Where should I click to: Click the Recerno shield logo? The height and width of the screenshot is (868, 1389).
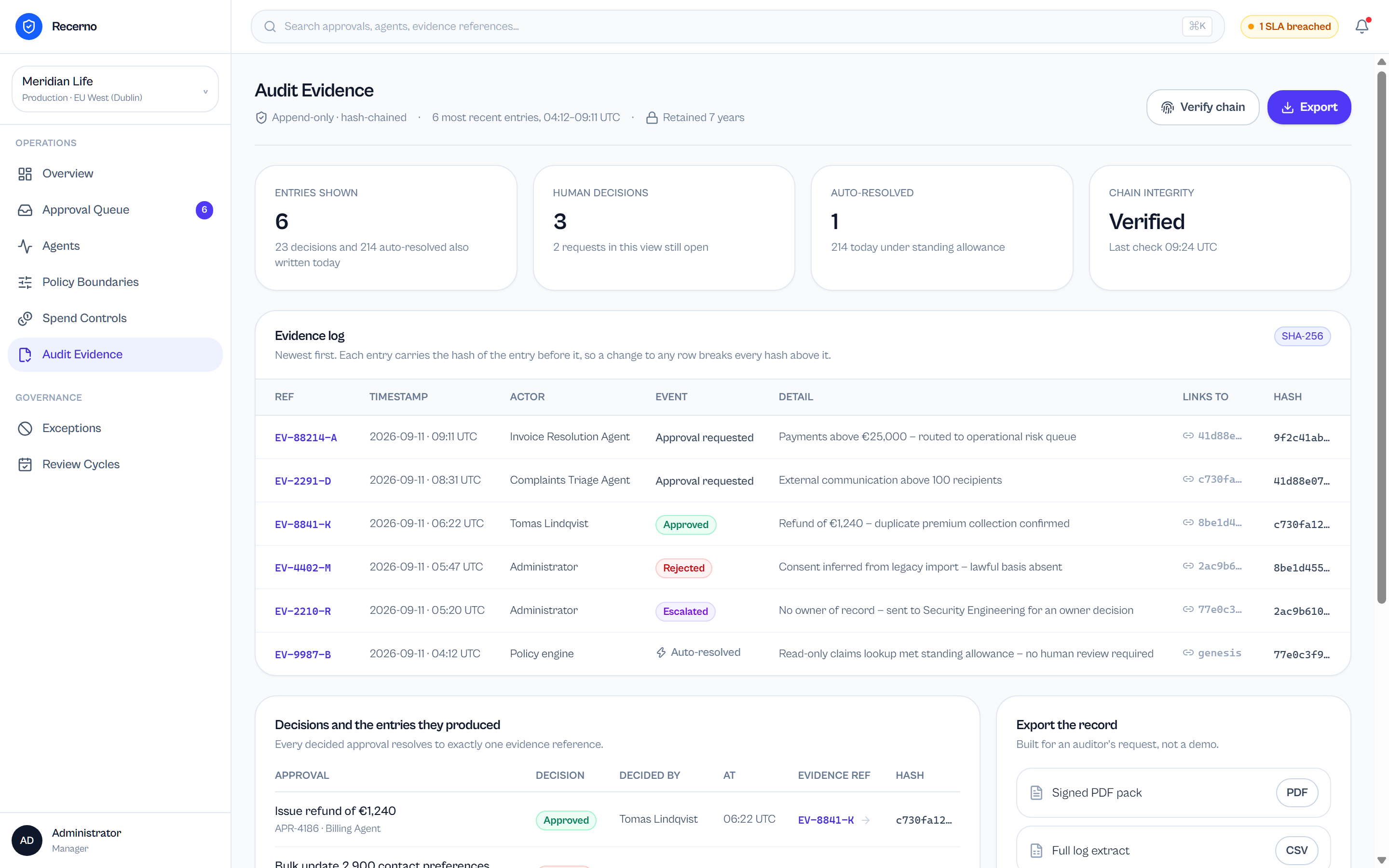click(x=29, y=27)
